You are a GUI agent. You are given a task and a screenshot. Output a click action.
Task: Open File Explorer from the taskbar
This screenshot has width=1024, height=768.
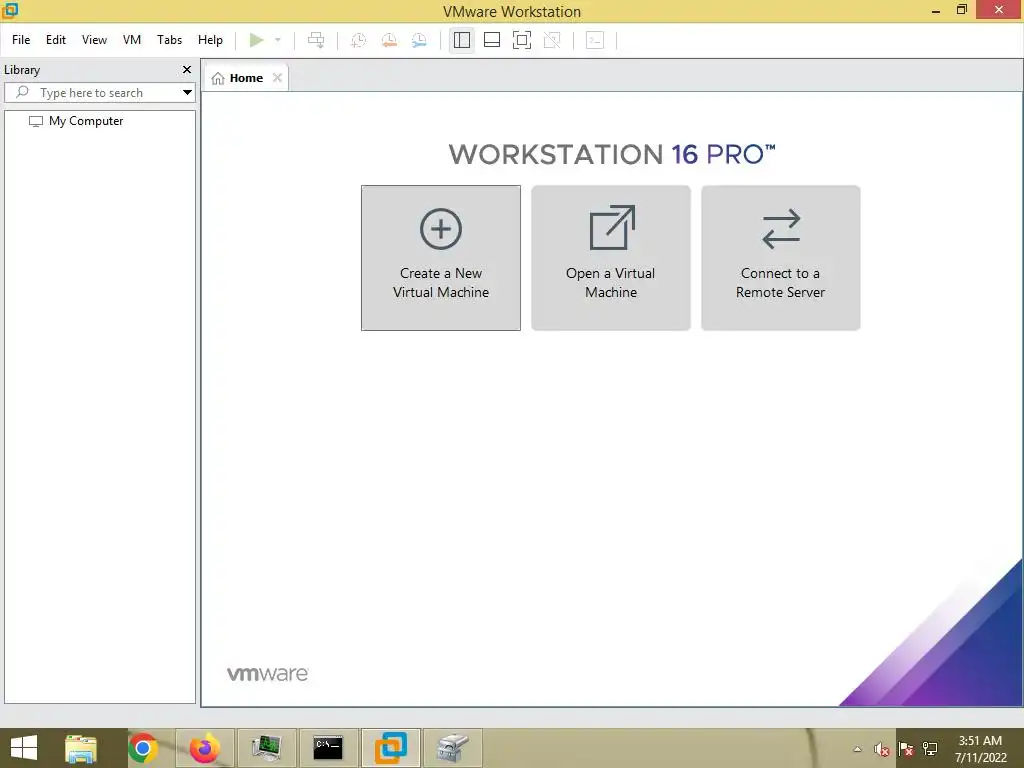coord(81,748)
